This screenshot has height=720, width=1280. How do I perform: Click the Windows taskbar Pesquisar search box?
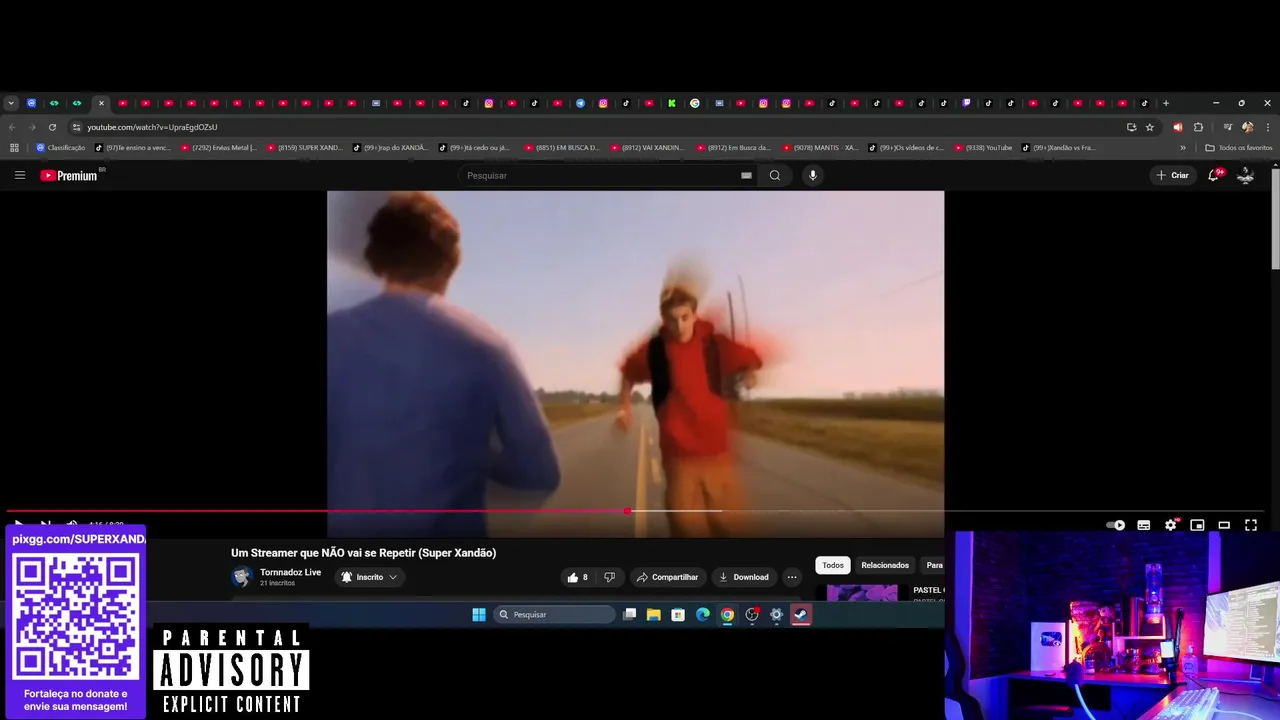click(x=554, y=615)
